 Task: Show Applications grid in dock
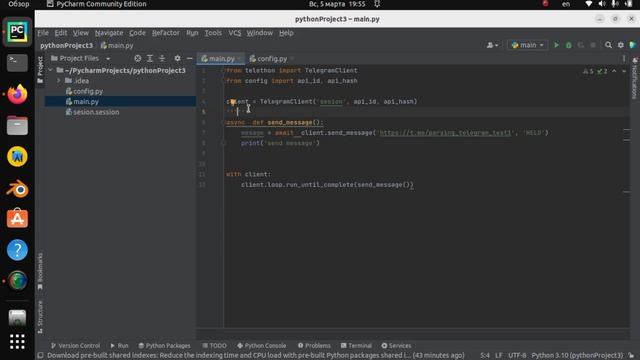[17, 341]
